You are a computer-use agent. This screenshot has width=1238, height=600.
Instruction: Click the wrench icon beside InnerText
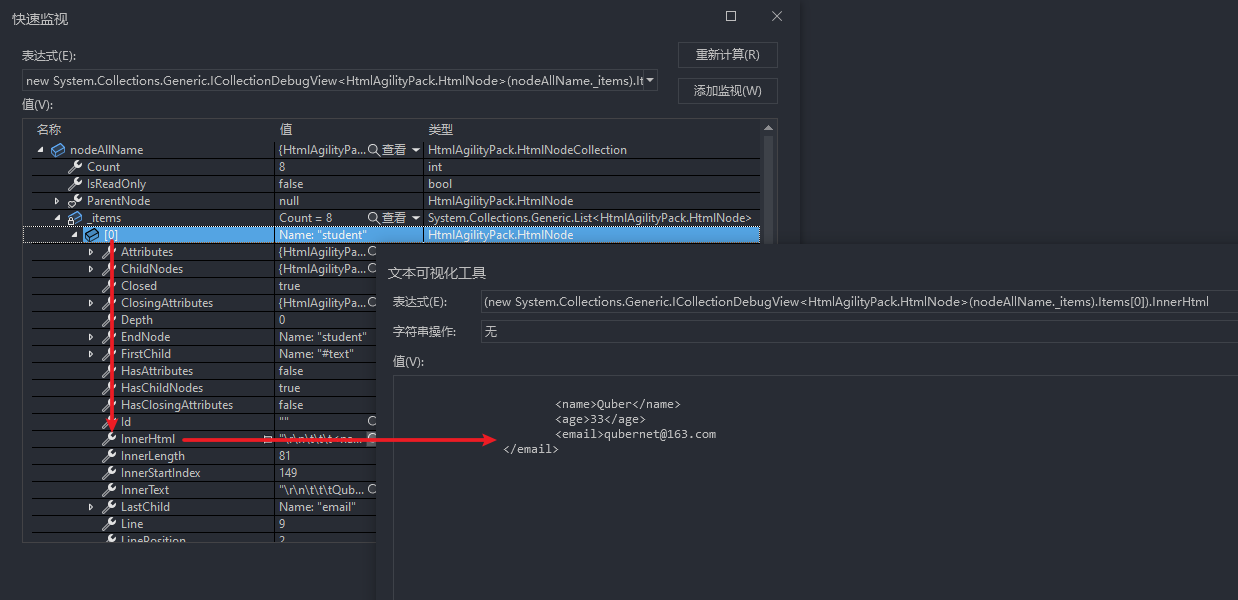[x=109, y=490]
